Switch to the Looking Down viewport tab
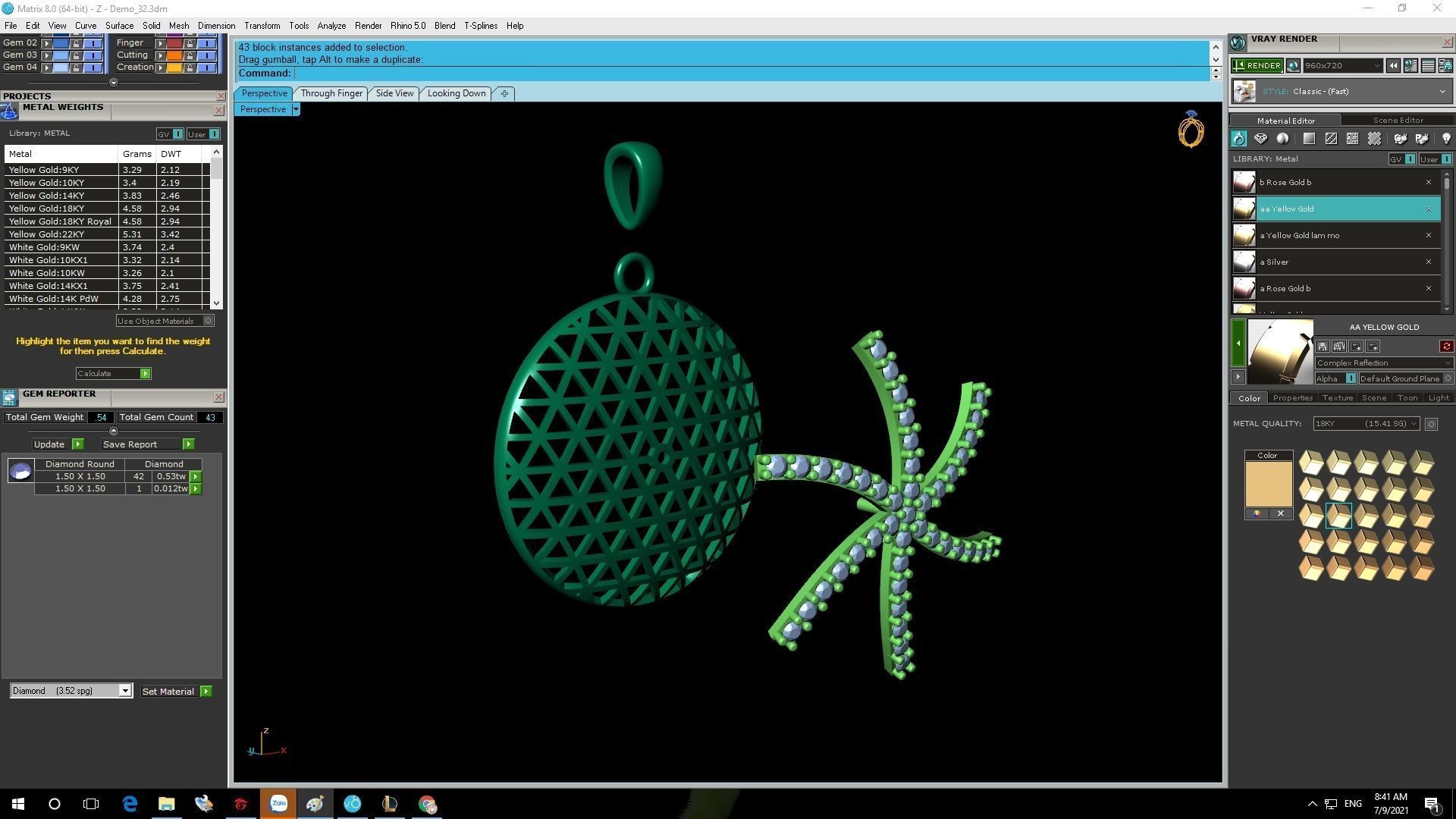 [456, 93]
